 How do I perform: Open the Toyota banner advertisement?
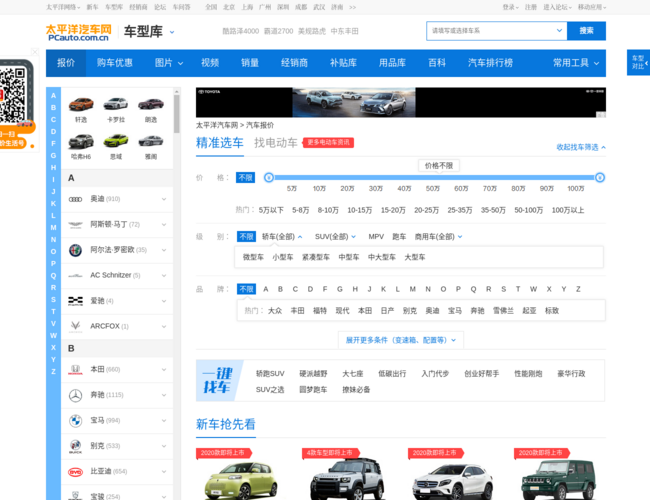click(x=400, y=102)
